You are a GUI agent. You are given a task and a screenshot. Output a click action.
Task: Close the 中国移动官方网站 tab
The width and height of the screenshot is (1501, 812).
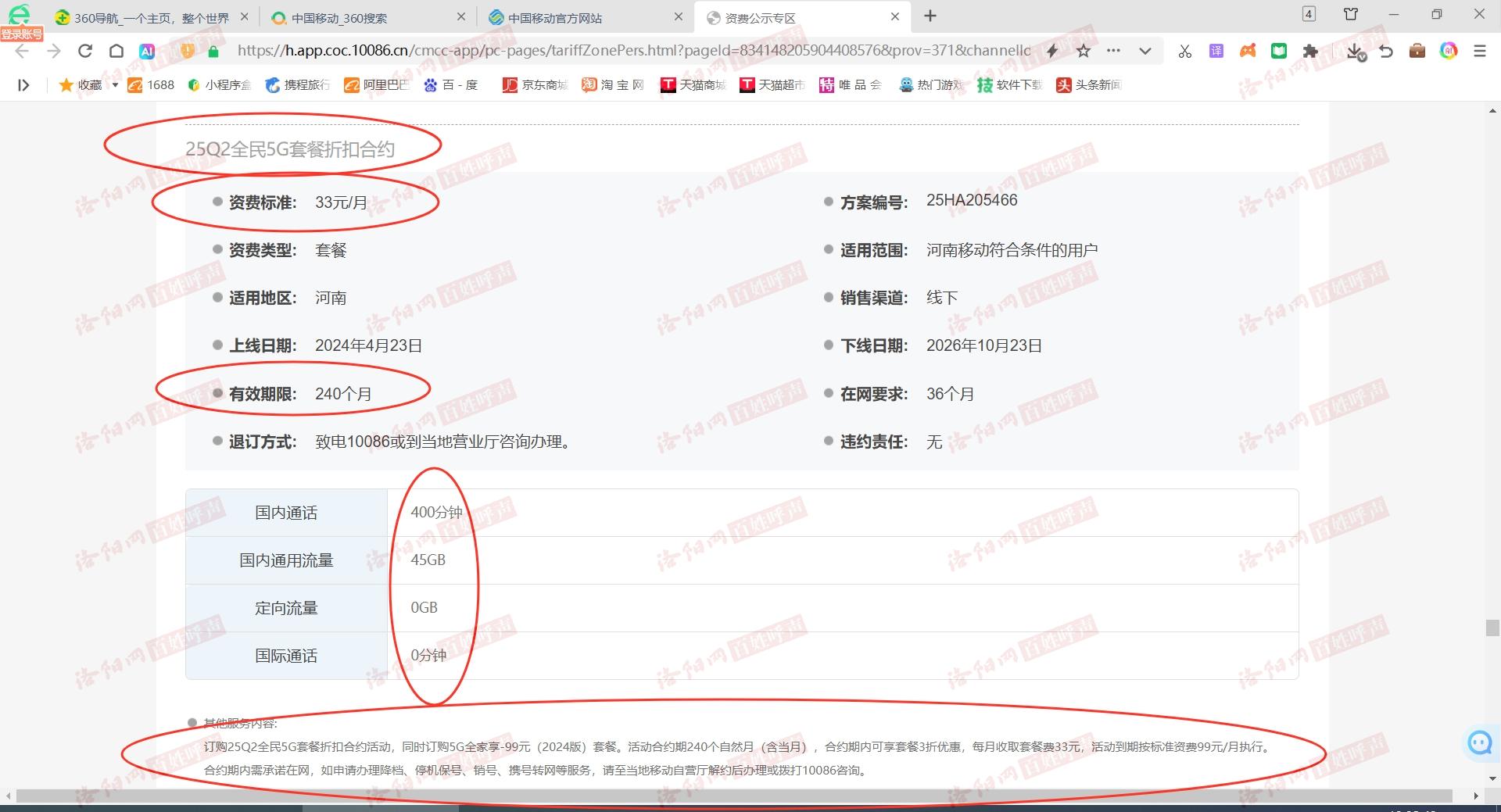(x=678, y=16)
